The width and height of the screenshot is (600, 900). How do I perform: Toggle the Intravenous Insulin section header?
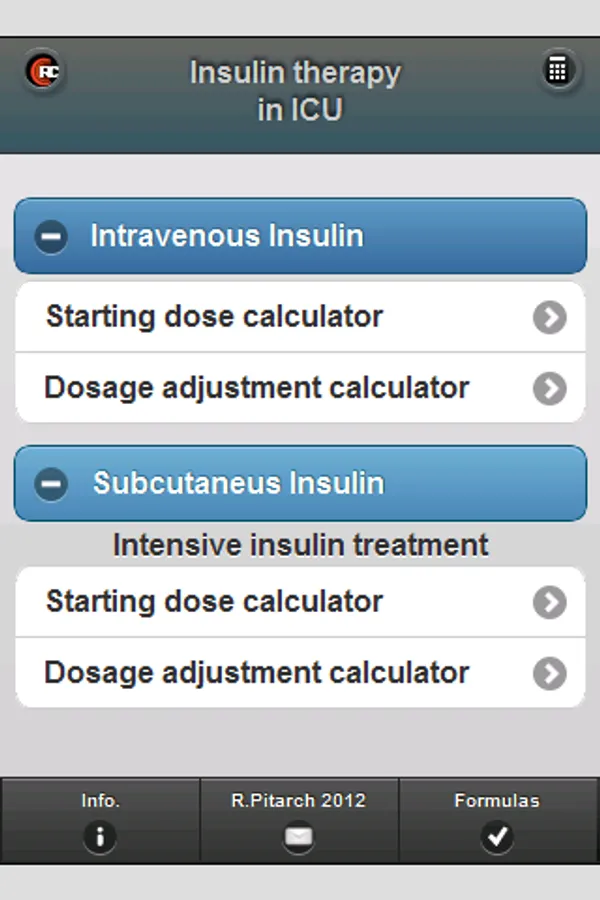[300, 237]
